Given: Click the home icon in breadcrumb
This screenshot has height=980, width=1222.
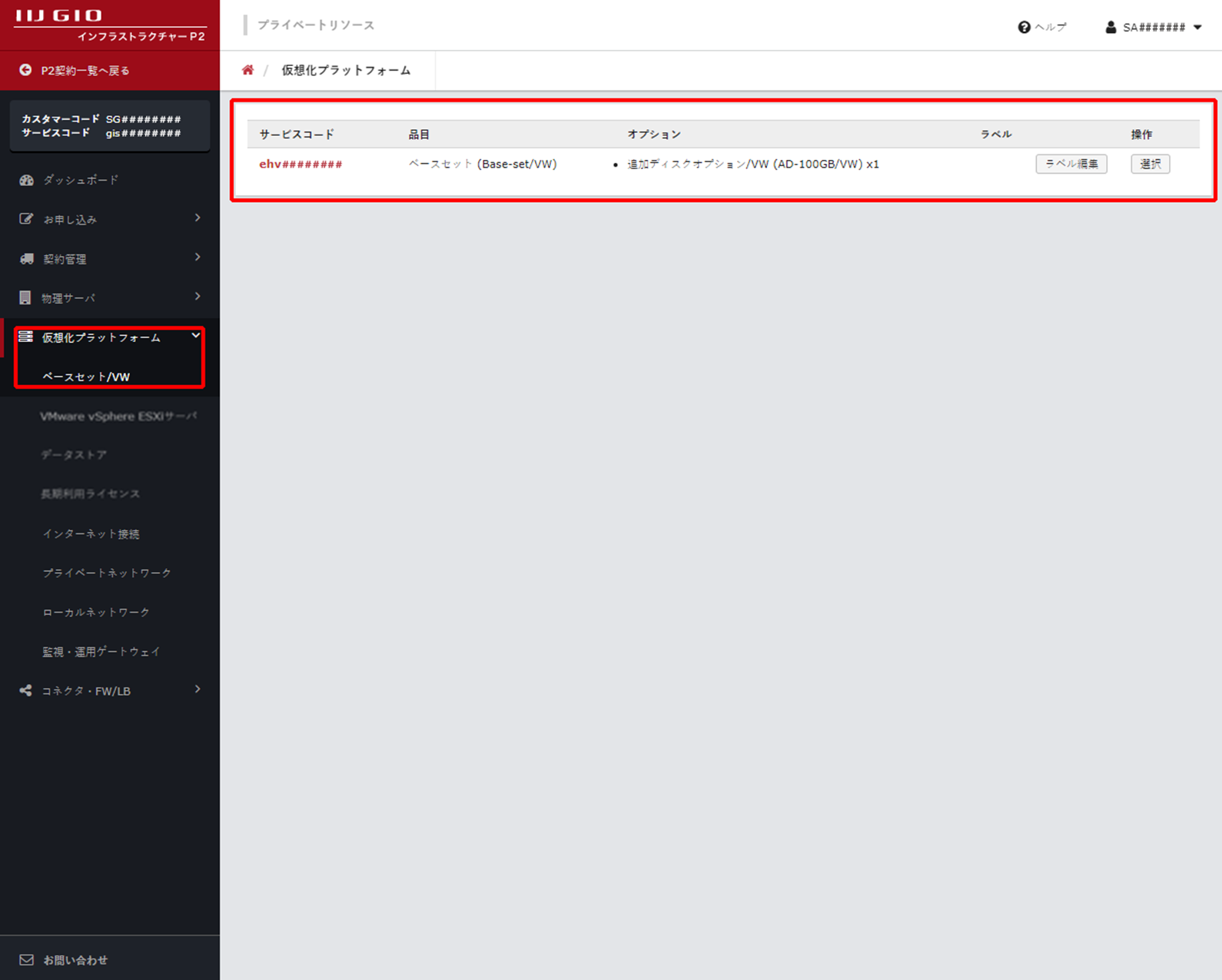Looking at the screenshot, I should tap(247, 70).
